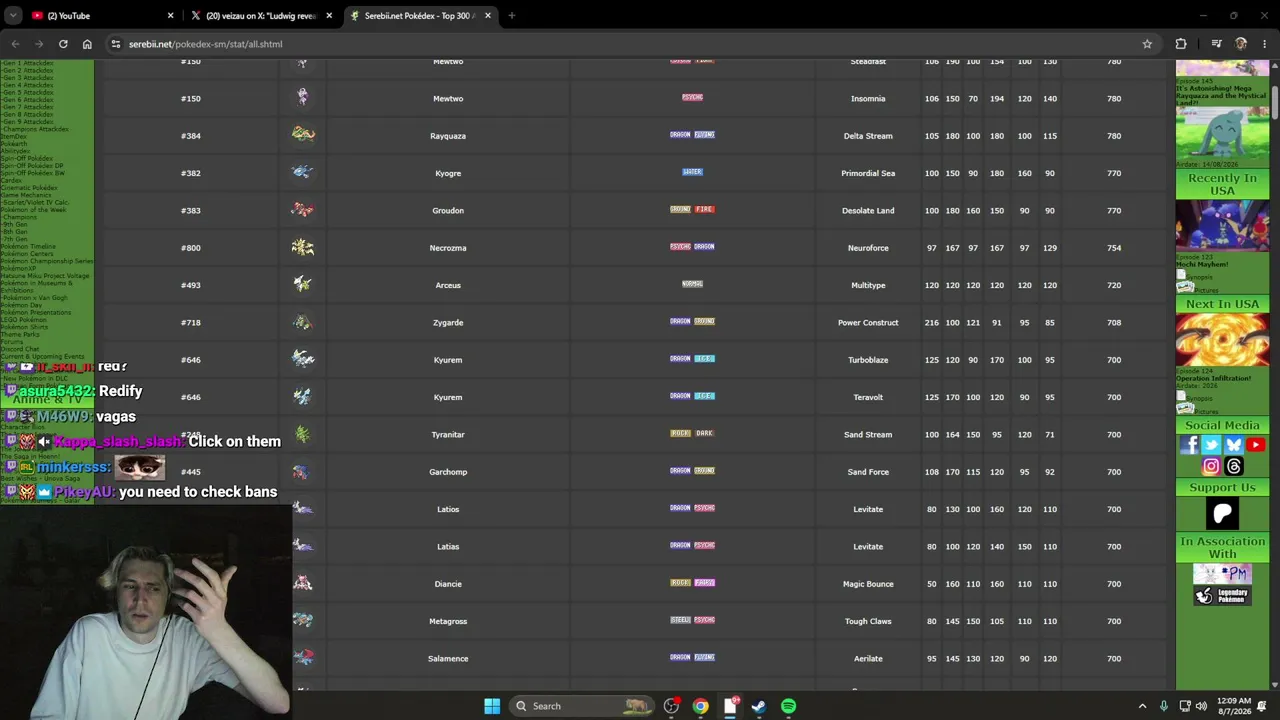Open the Windows Start menu
The height and width of the screenshot is (720, 1280).
(492, 706)
